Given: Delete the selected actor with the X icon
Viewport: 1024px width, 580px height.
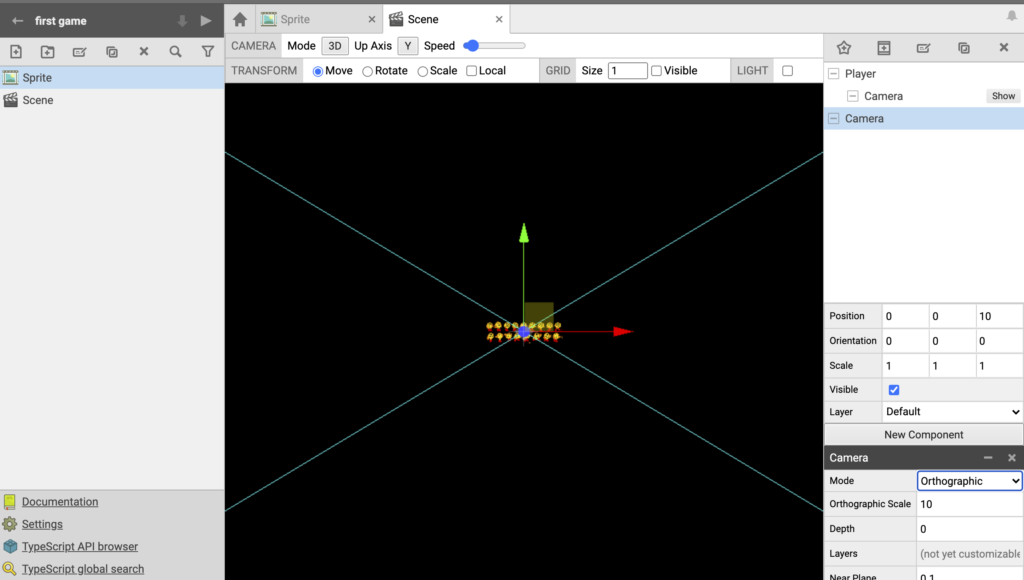Looking at the screenshot, I should tap(1004, 47).
